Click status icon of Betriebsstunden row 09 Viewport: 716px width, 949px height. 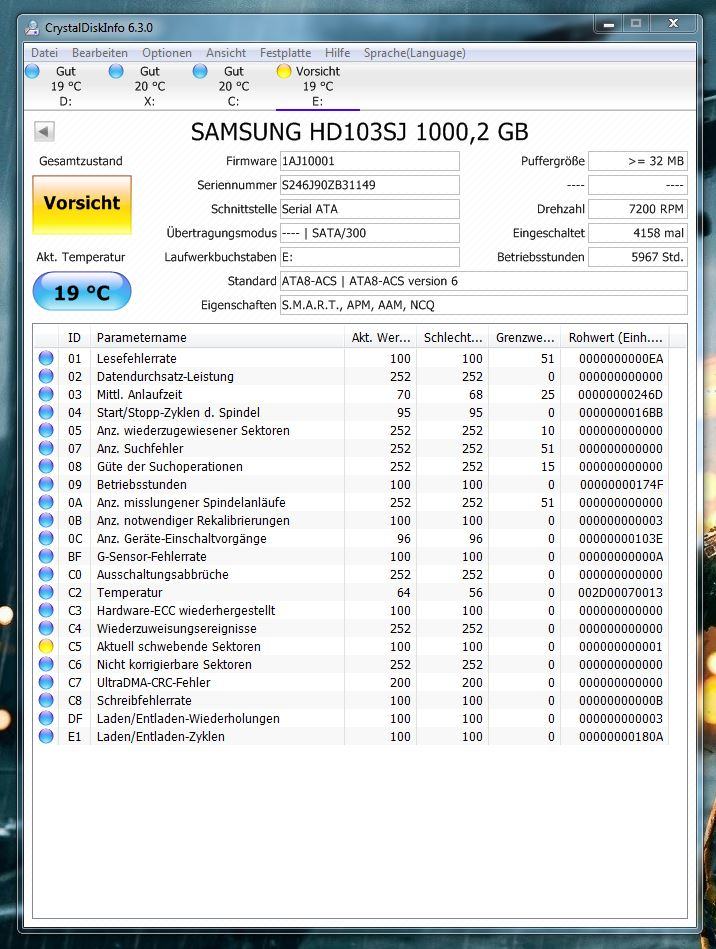click(46, 484)
